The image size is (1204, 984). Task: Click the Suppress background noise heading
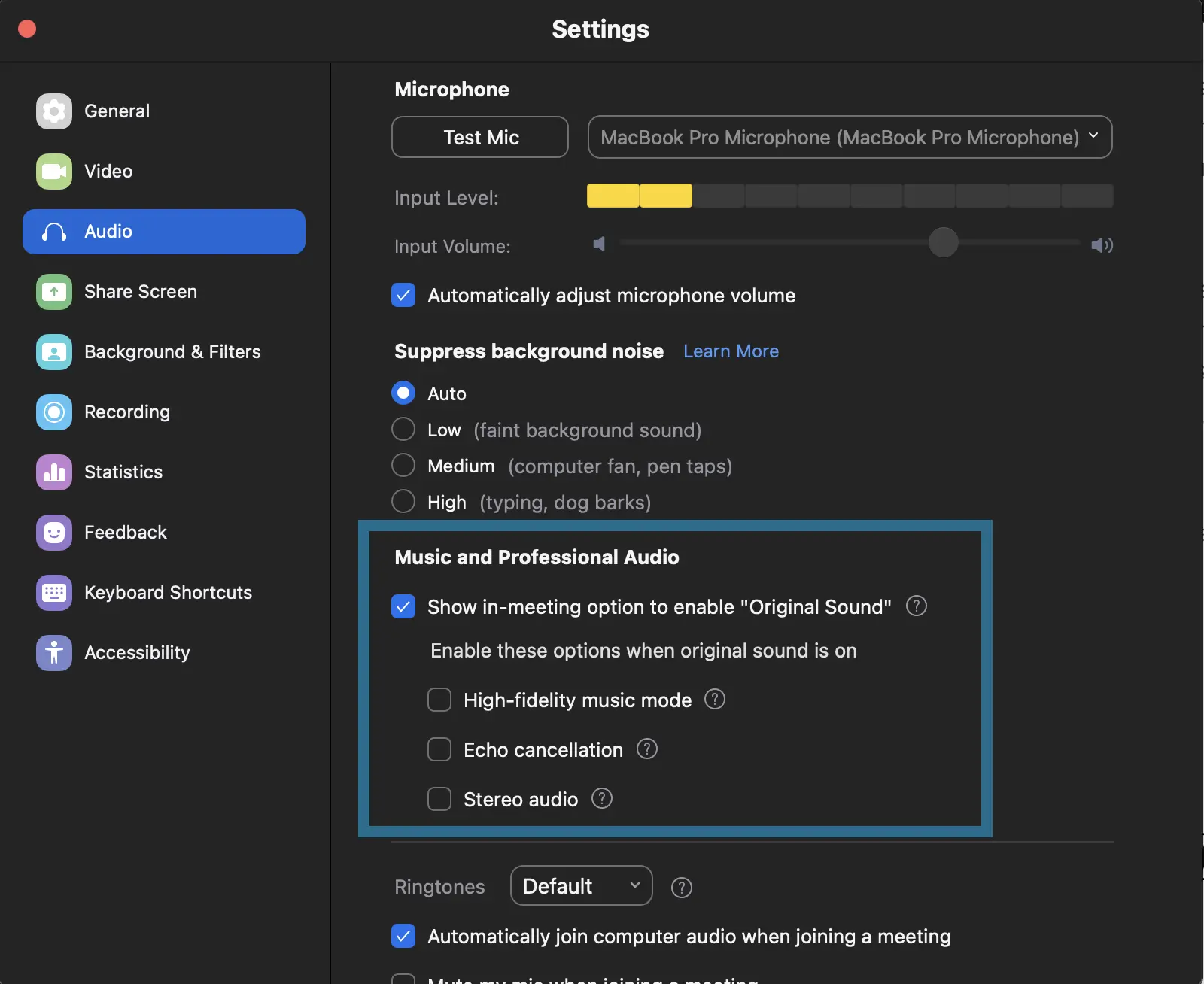529,351
